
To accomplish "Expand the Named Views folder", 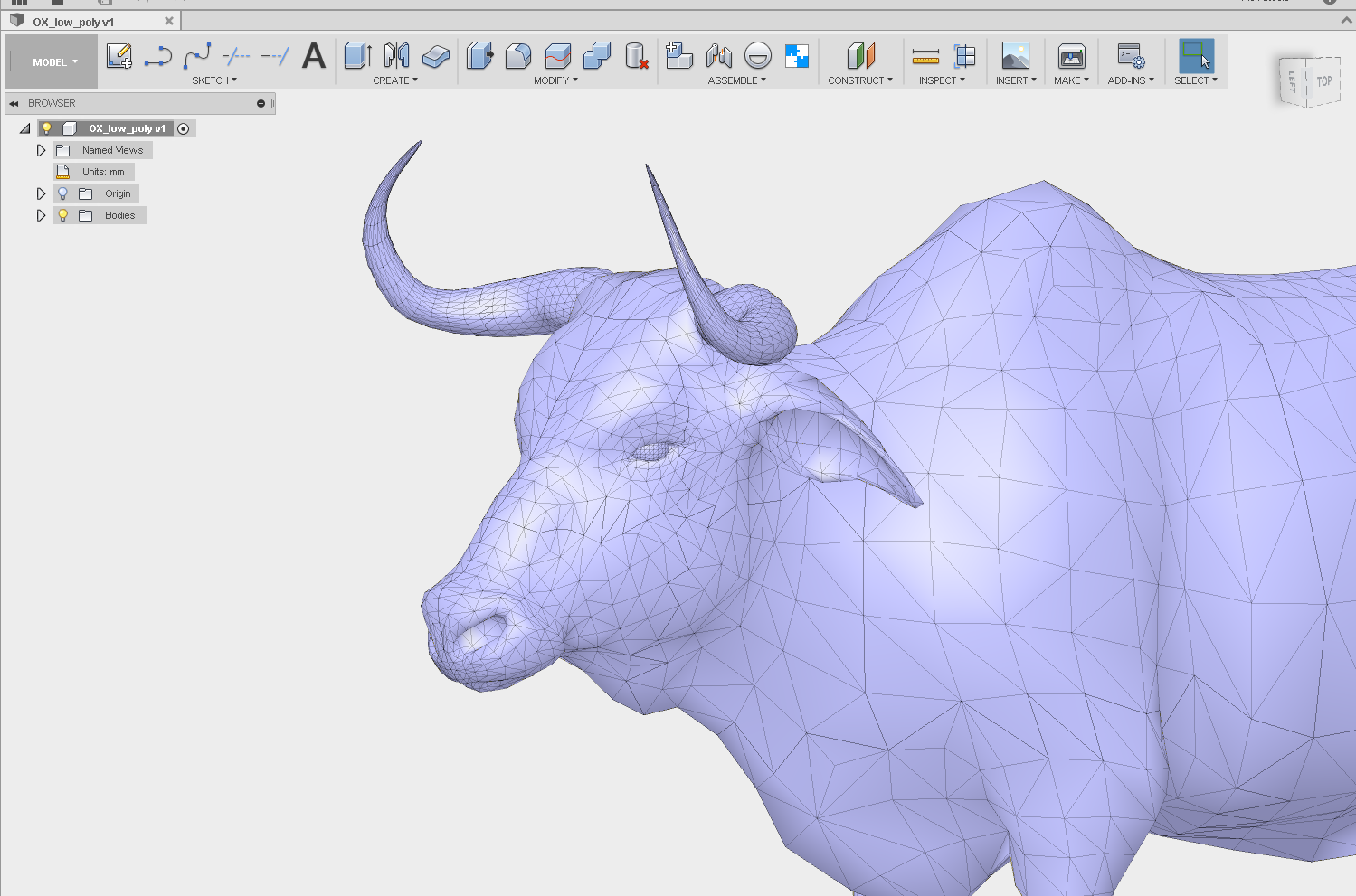I will (41, 150).
